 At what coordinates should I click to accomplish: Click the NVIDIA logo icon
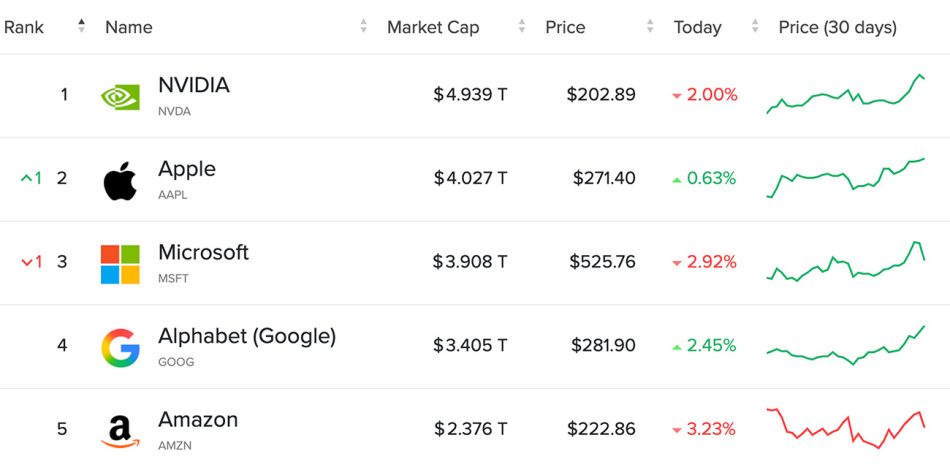tap(120, 96)
